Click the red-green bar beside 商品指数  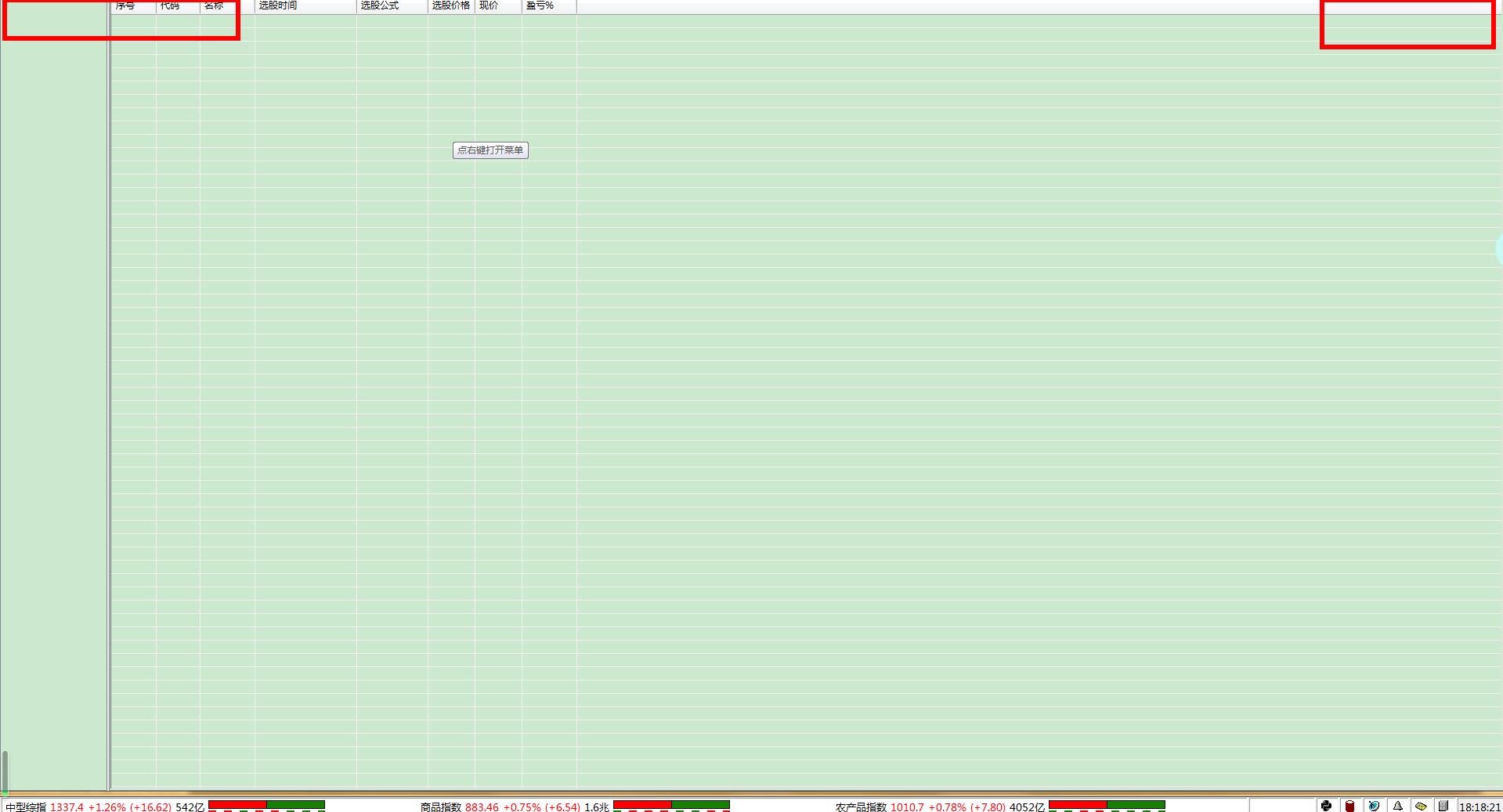tap(671, 805)
